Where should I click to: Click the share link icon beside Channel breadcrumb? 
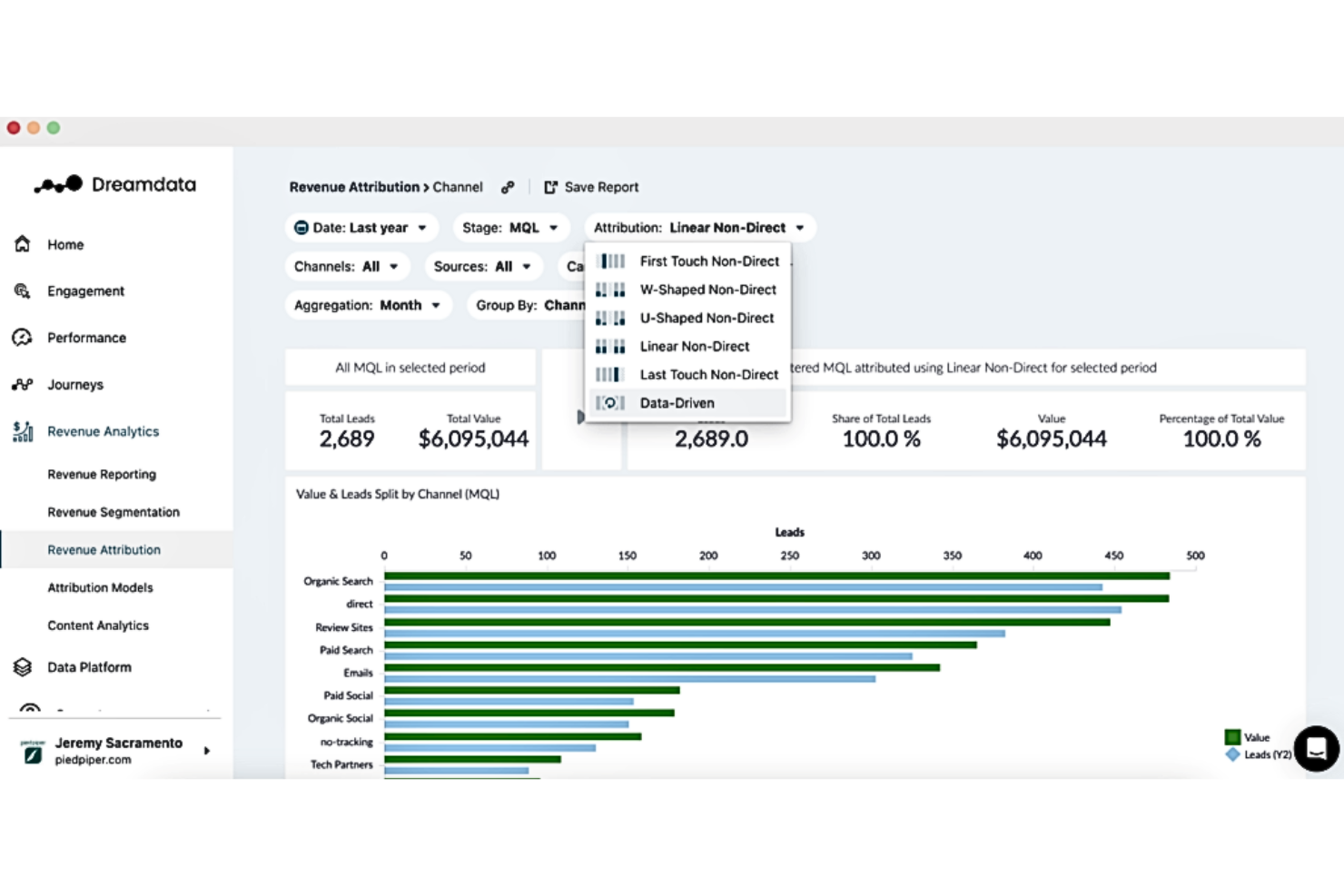(508, 187)
